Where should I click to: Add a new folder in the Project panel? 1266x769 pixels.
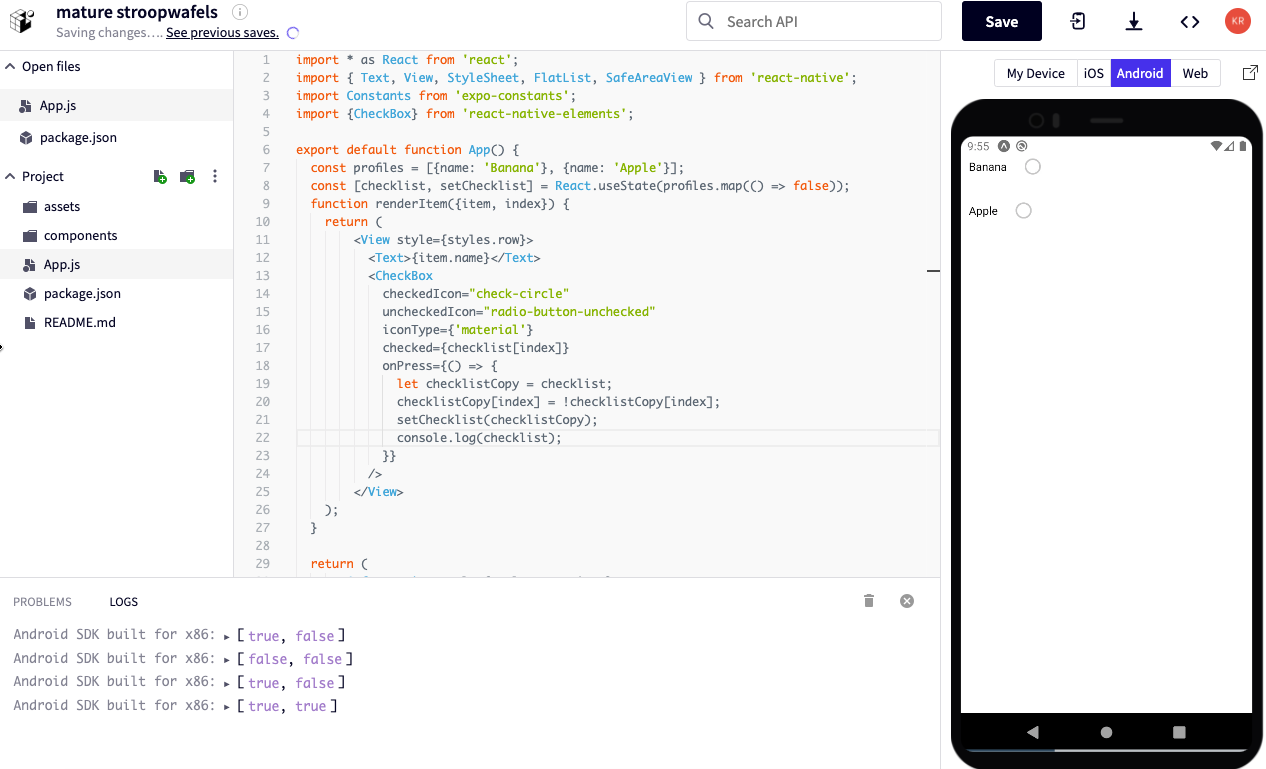point(187,177)
